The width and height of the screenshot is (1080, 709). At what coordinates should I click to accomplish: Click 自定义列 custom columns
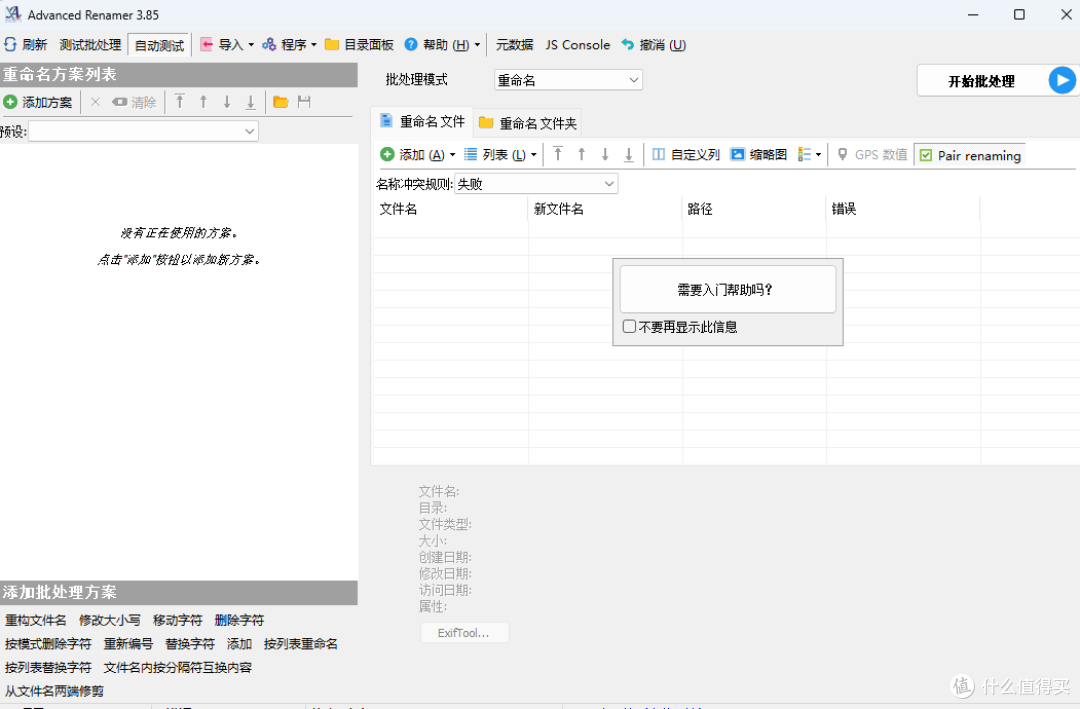[x=686, y=155]
